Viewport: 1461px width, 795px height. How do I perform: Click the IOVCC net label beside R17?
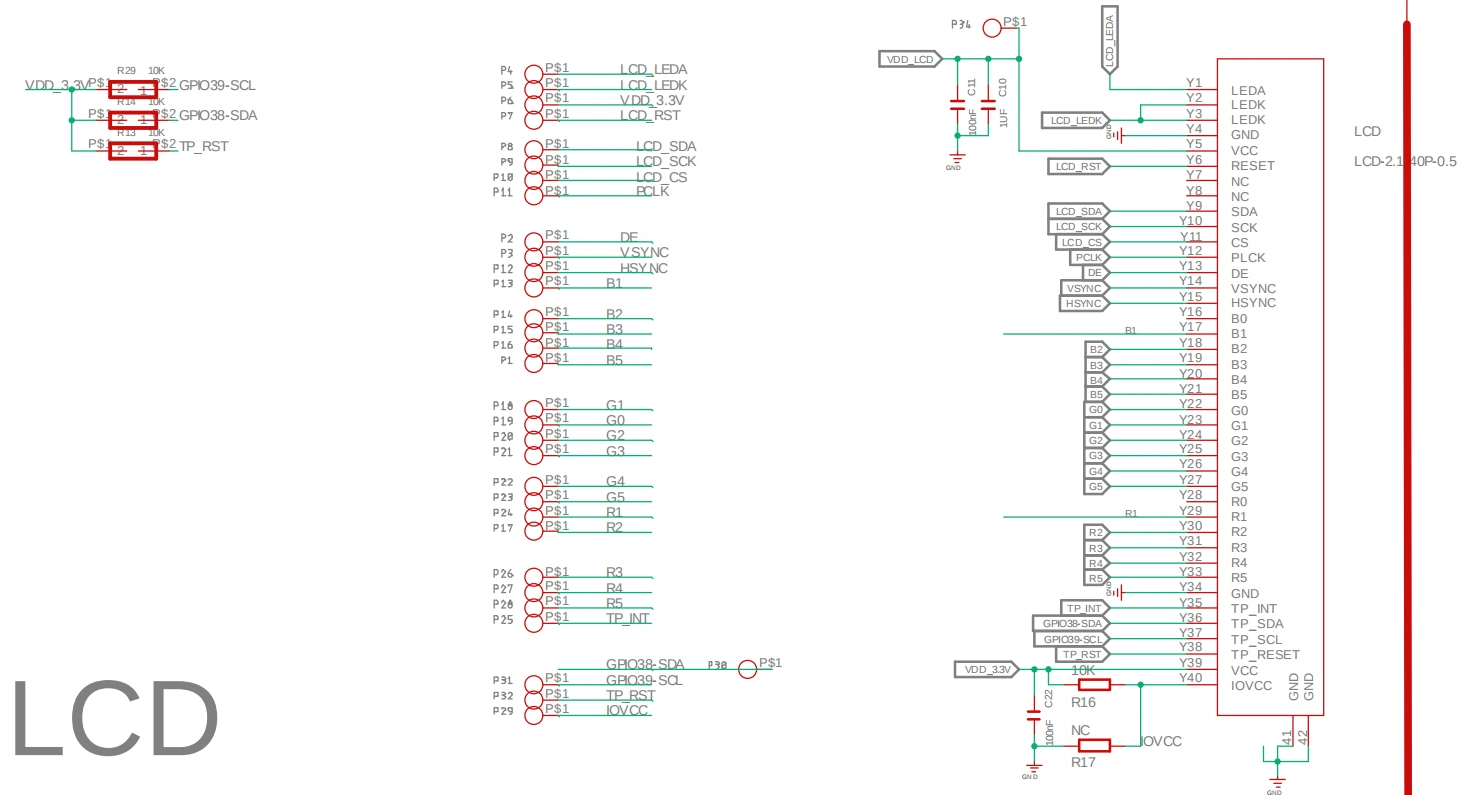[1161, 742]
